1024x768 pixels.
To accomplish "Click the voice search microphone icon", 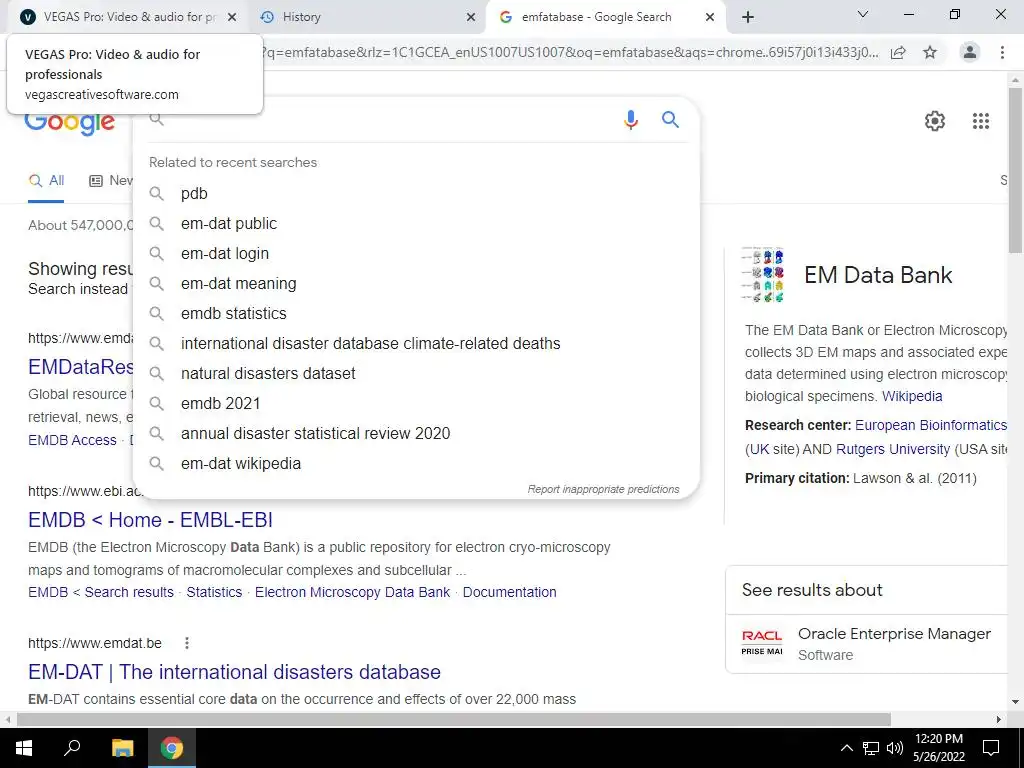I will 630,120.
